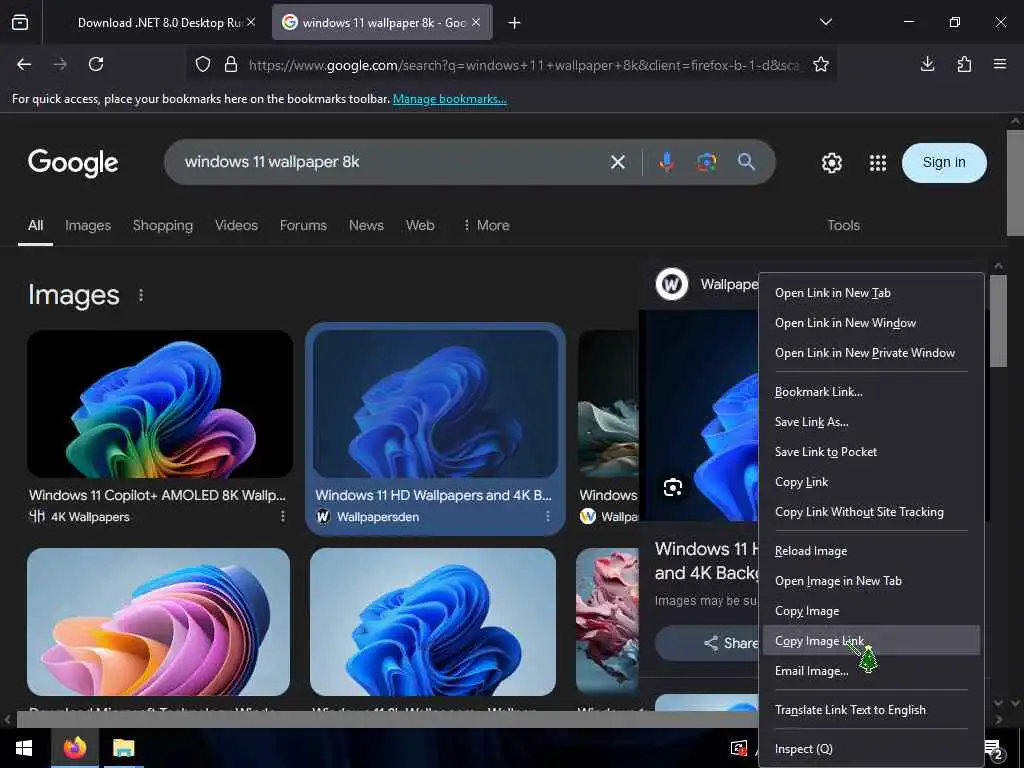This screenshot has height=768, width=1024.
Task: Open Copilot+ AMOLED rainbow bloom thumbnail
Action: coord(160,404)
